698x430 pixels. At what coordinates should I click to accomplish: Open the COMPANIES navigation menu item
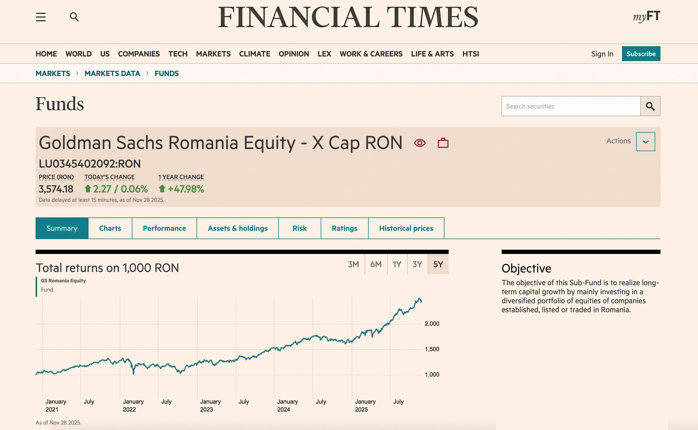pos(139,54)
